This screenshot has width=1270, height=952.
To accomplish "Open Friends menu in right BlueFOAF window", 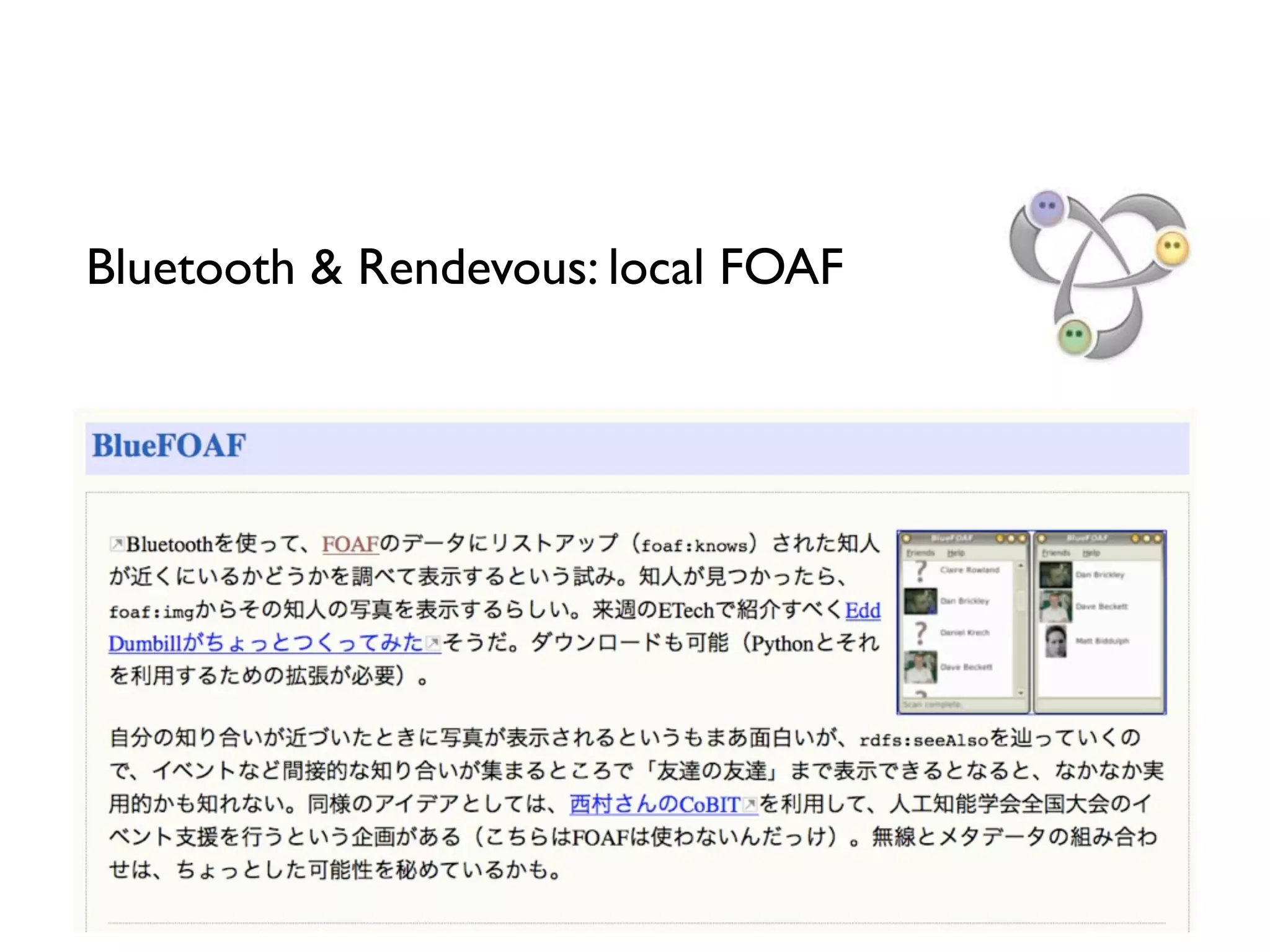I will [x=1055, y=553].
